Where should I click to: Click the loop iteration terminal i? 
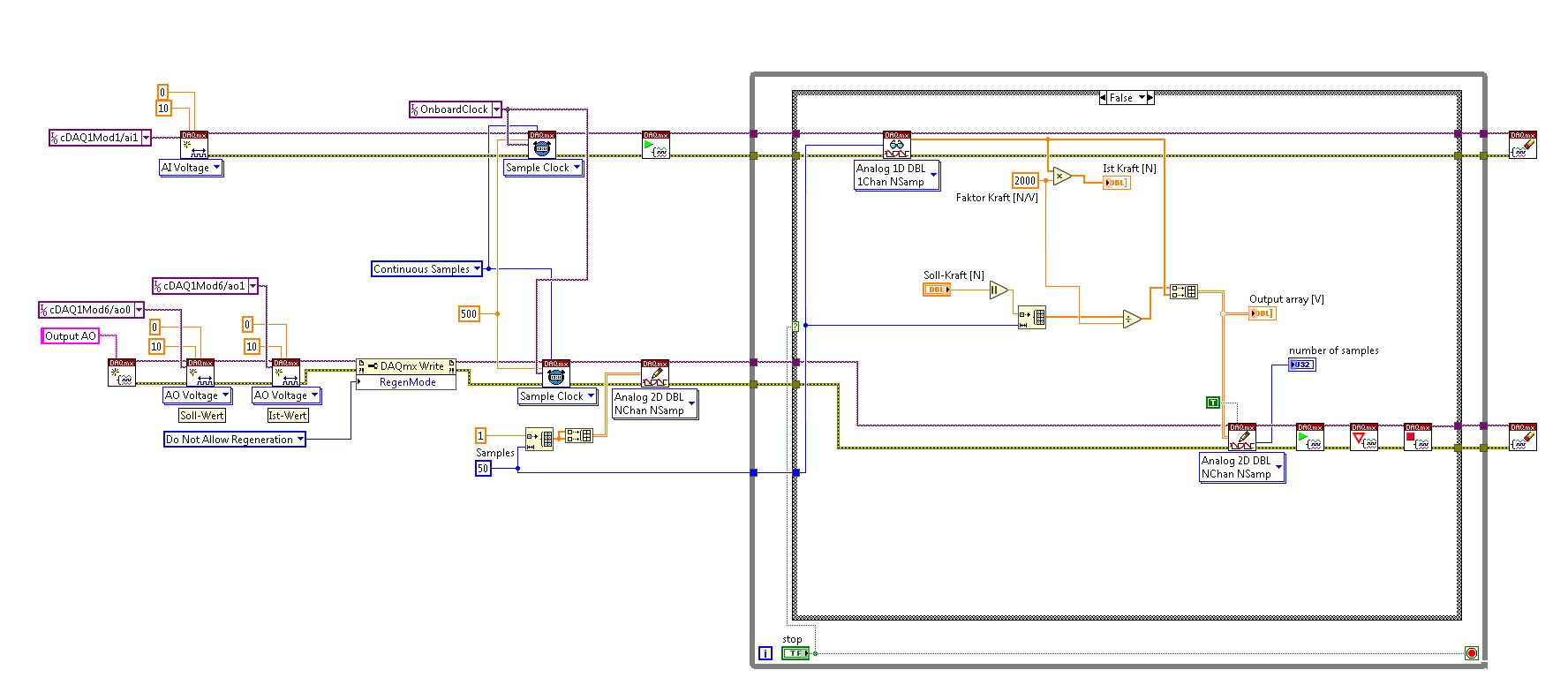[x=765, y=654]
